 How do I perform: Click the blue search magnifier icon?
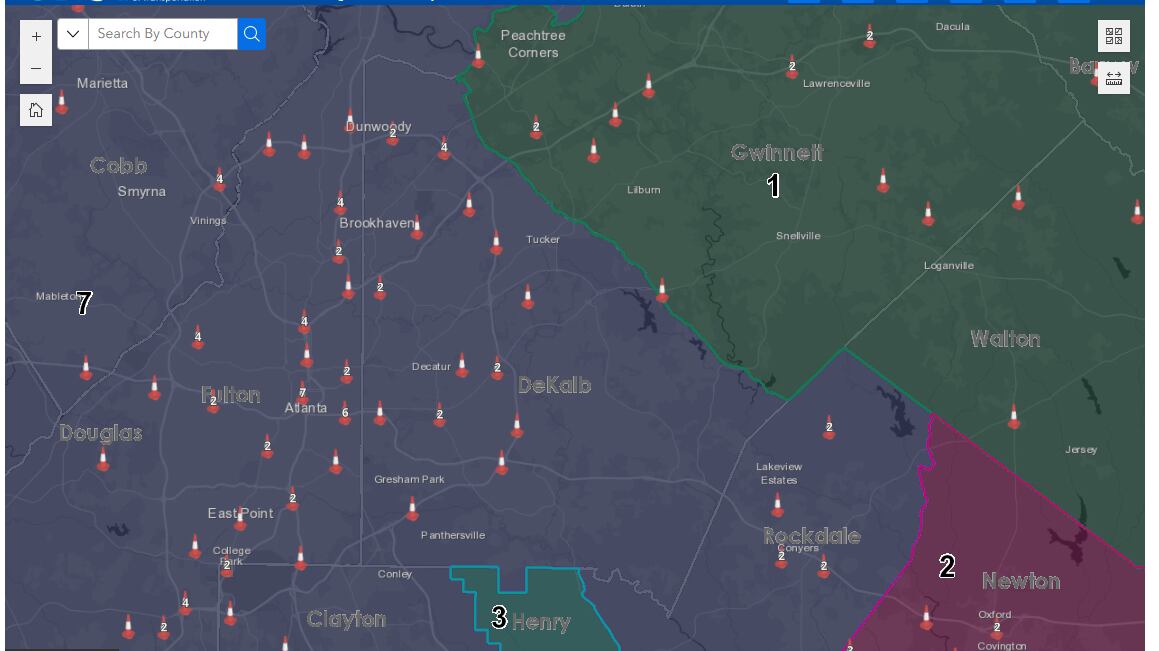[x=251, y=33]
